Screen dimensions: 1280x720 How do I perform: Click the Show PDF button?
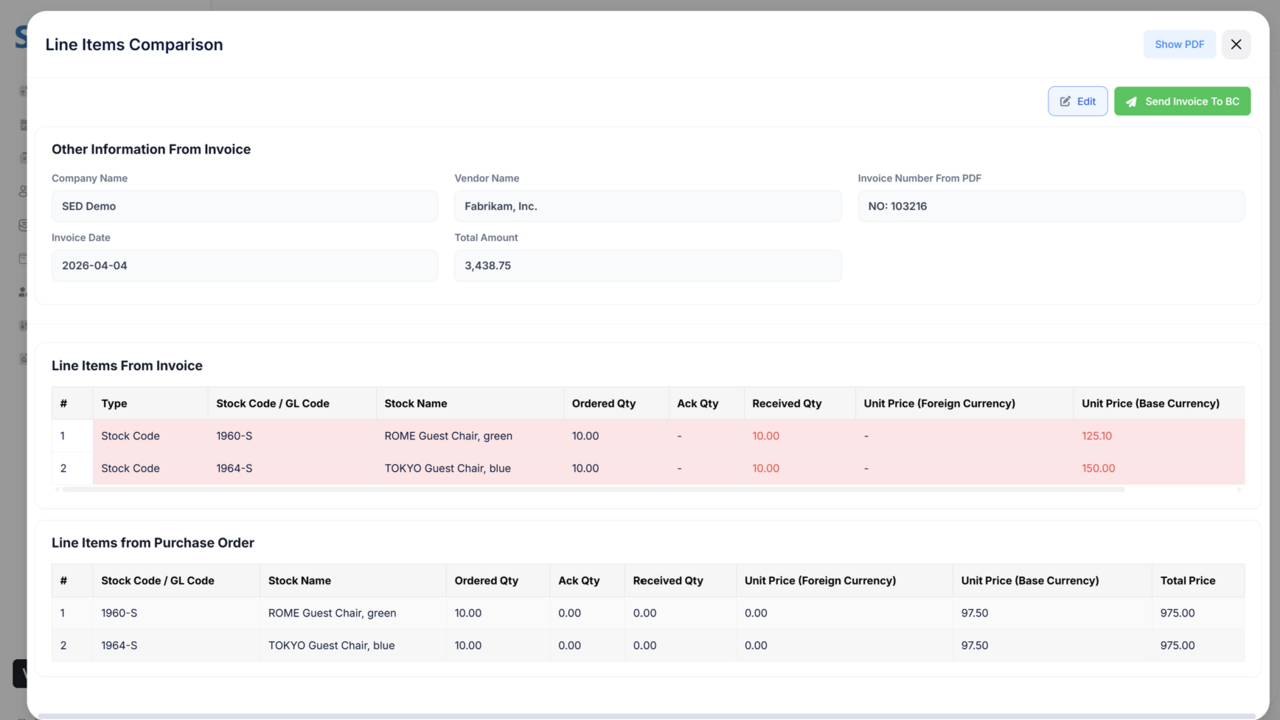[1180, 44]
